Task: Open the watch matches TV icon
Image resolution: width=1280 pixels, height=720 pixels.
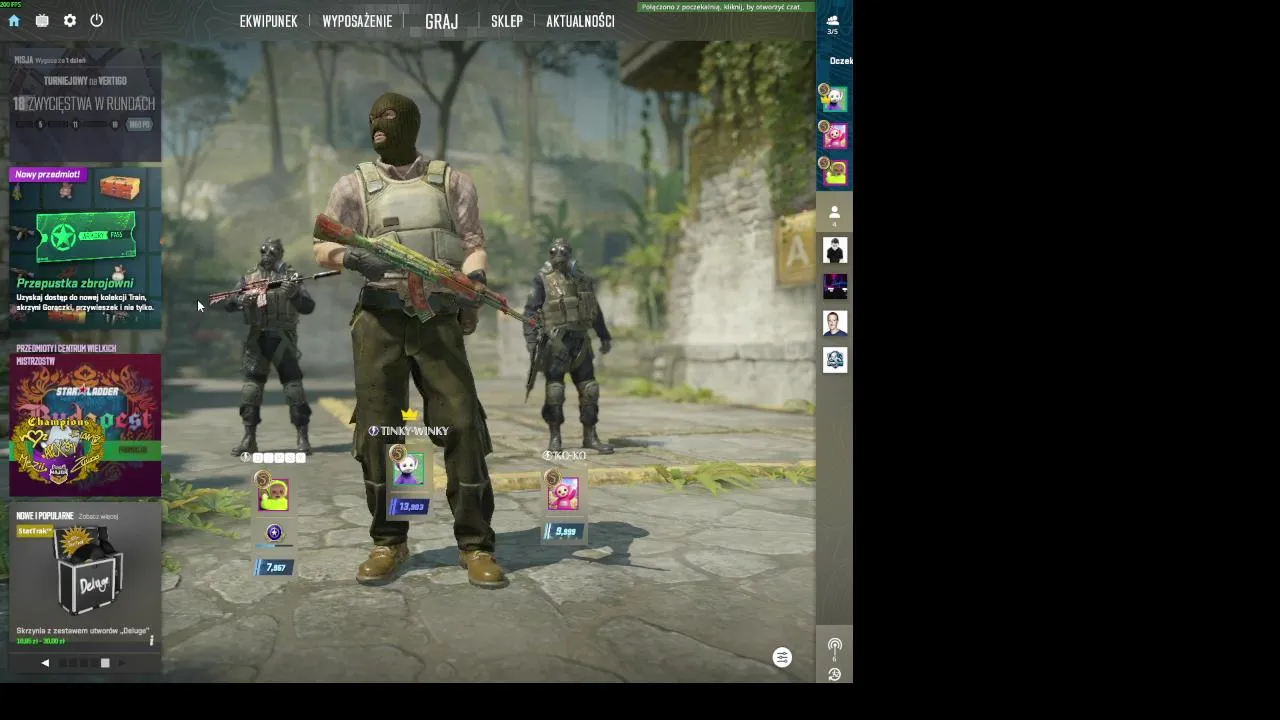Action: point(42,20)
